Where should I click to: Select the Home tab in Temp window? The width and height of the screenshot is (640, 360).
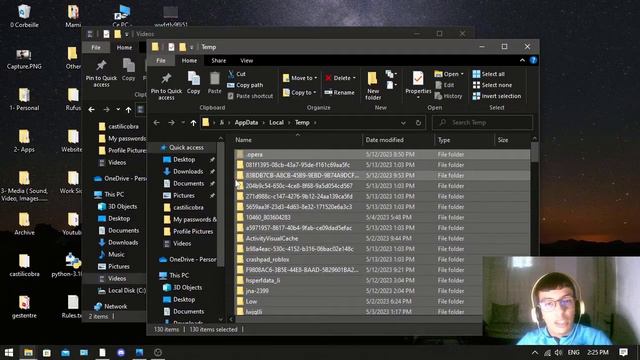coord(189,60)
